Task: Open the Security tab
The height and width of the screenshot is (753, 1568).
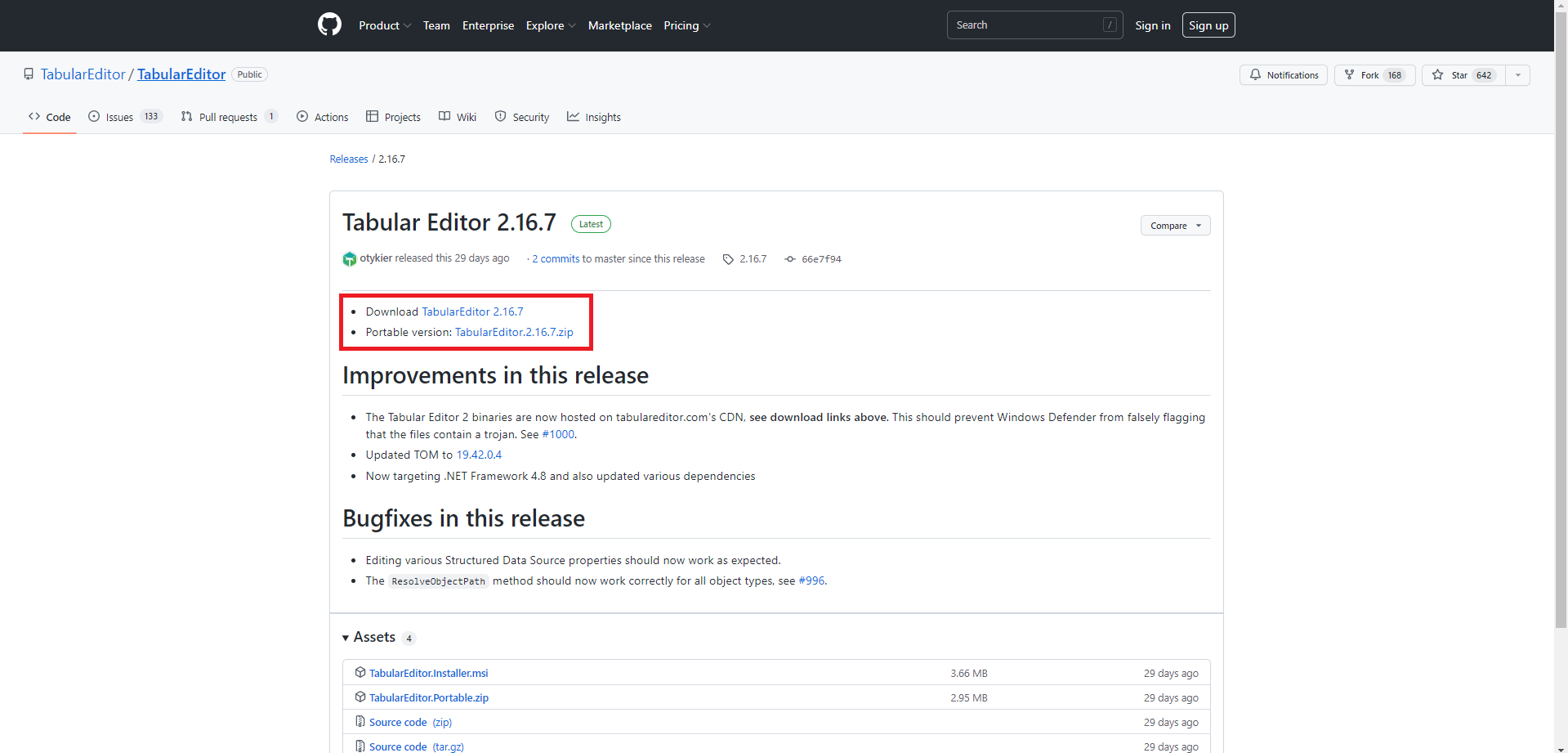Action: point(522,117)
